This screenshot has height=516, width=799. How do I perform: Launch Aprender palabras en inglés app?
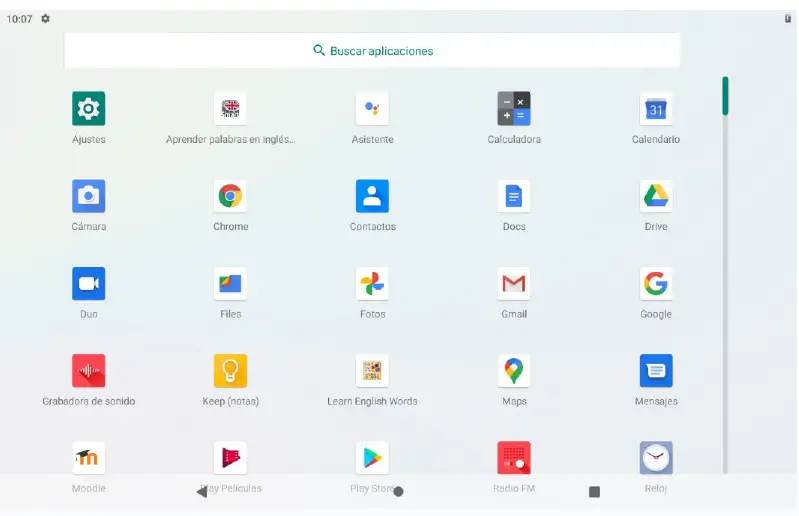click(230, 108)
